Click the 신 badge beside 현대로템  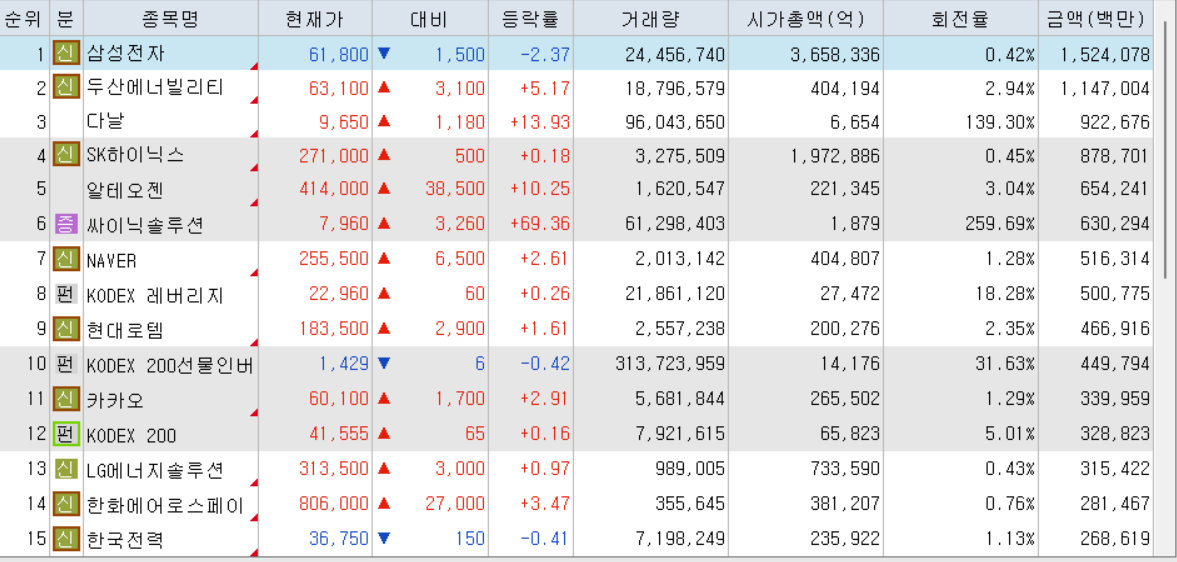66,328
